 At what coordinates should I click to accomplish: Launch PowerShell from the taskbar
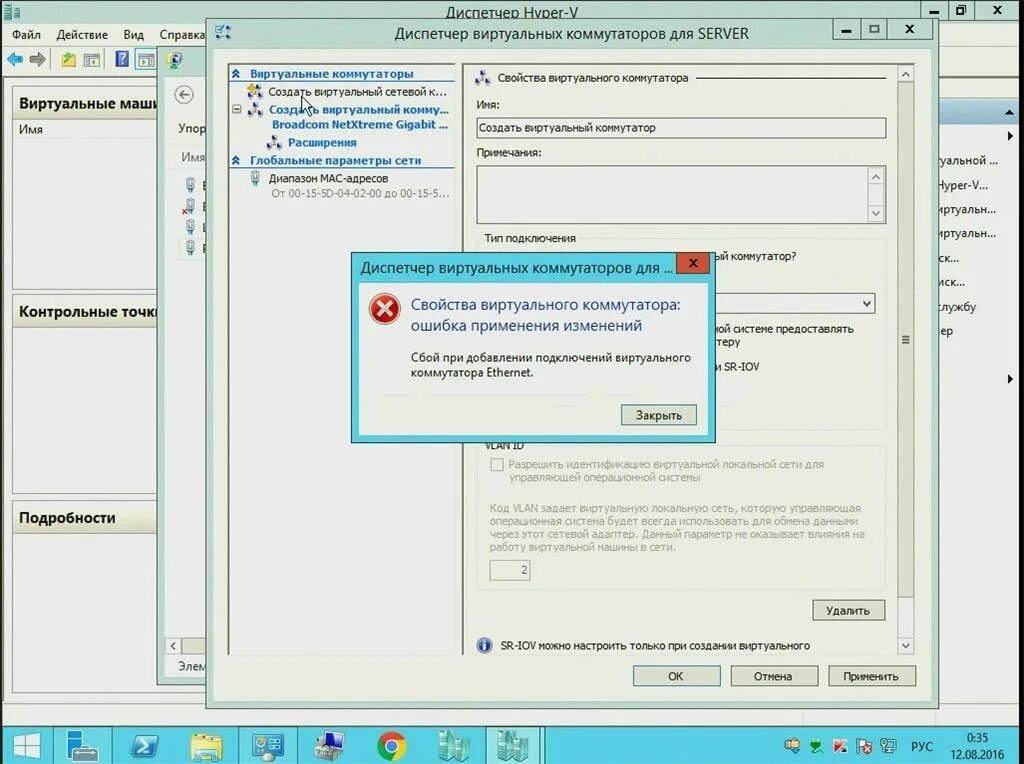point(144,746)
